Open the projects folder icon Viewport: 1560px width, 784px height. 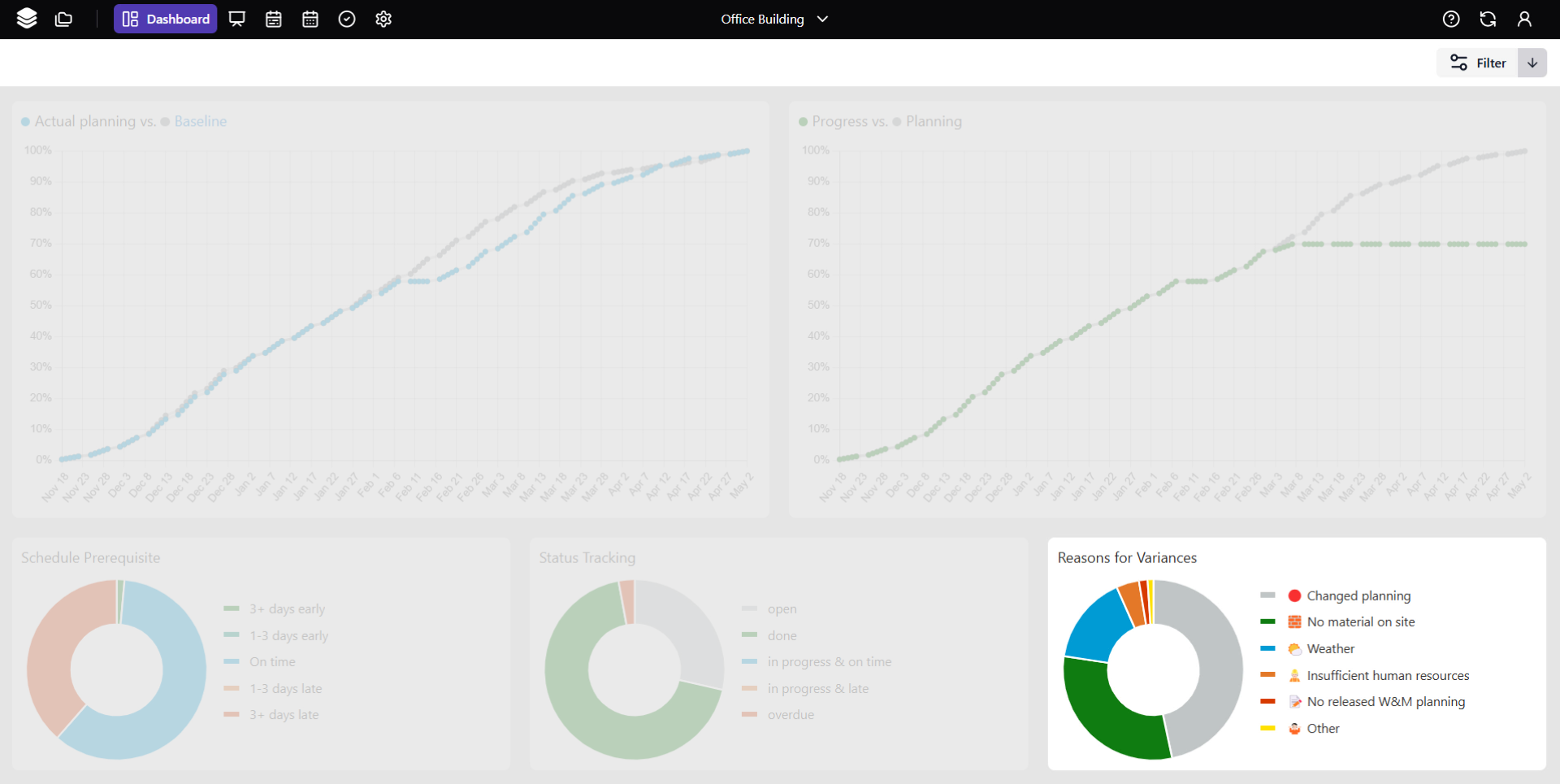[x=63, y=19]
